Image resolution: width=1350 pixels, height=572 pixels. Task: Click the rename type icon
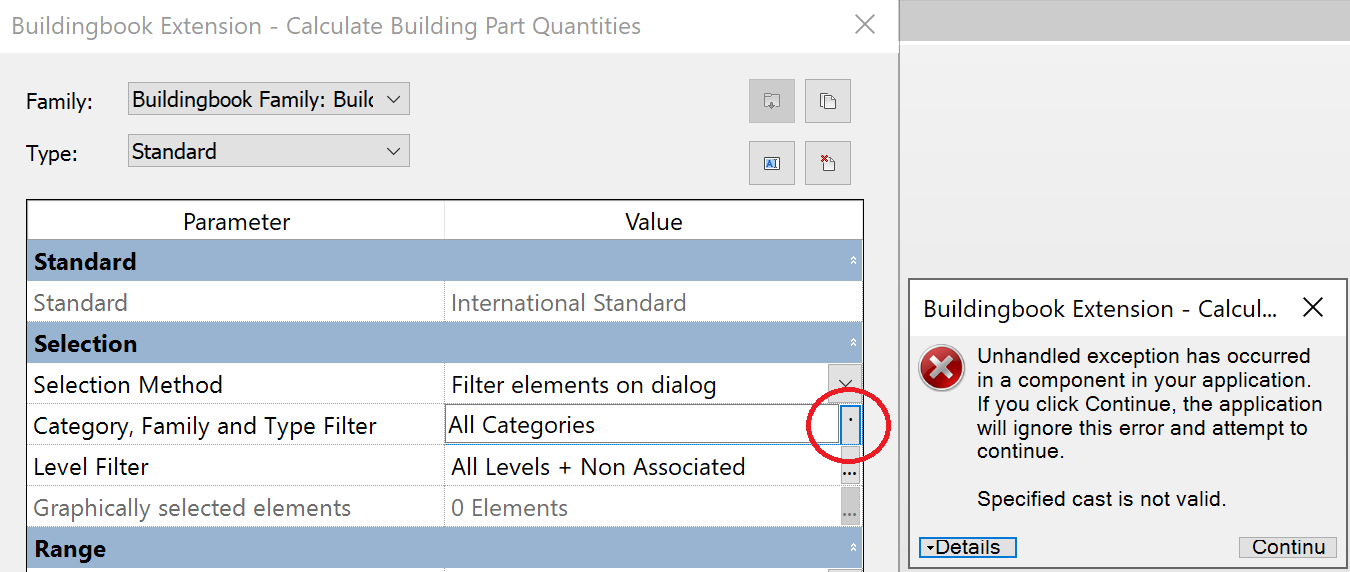(x=771, y=163)
